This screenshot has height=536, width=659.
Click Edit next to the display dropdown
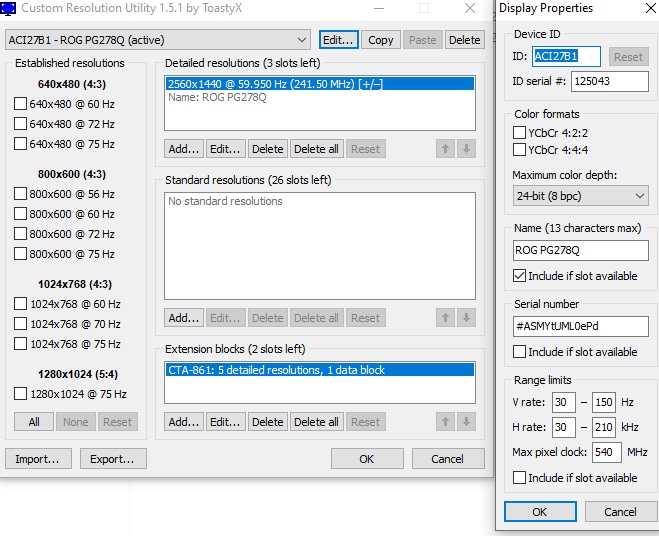338,40
